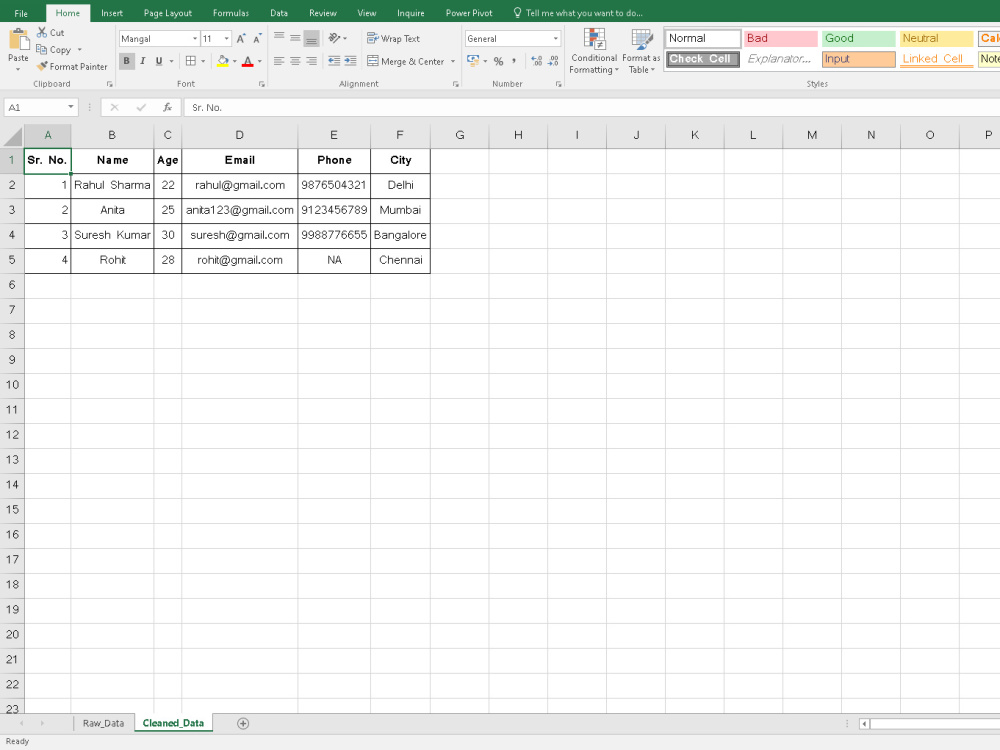1000x750 pixels.
Task: Click the Tell me search box
Action: (578, 13)
